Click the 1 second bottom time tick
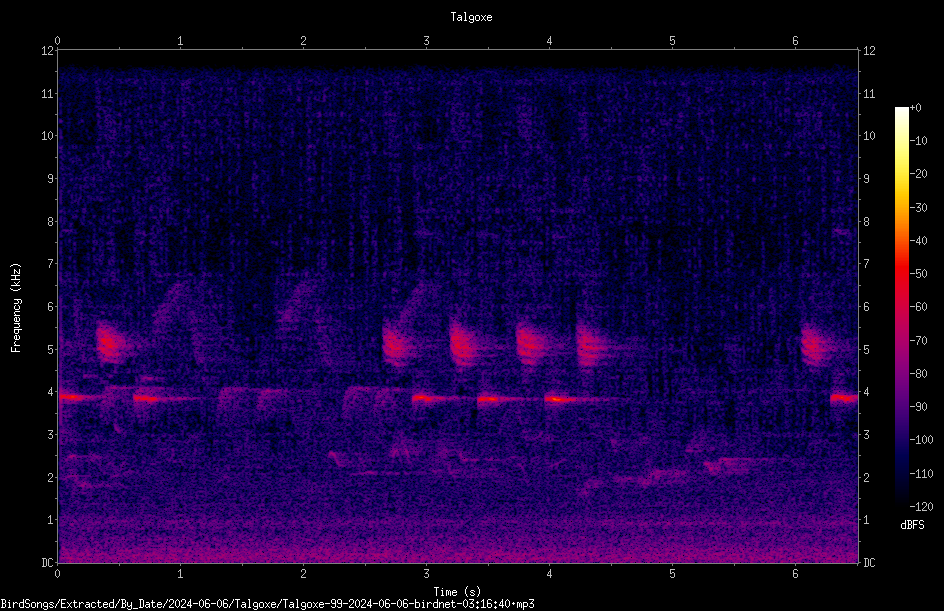Image resolution: width=944 pixels, height=611 pixels. [180, 574]
